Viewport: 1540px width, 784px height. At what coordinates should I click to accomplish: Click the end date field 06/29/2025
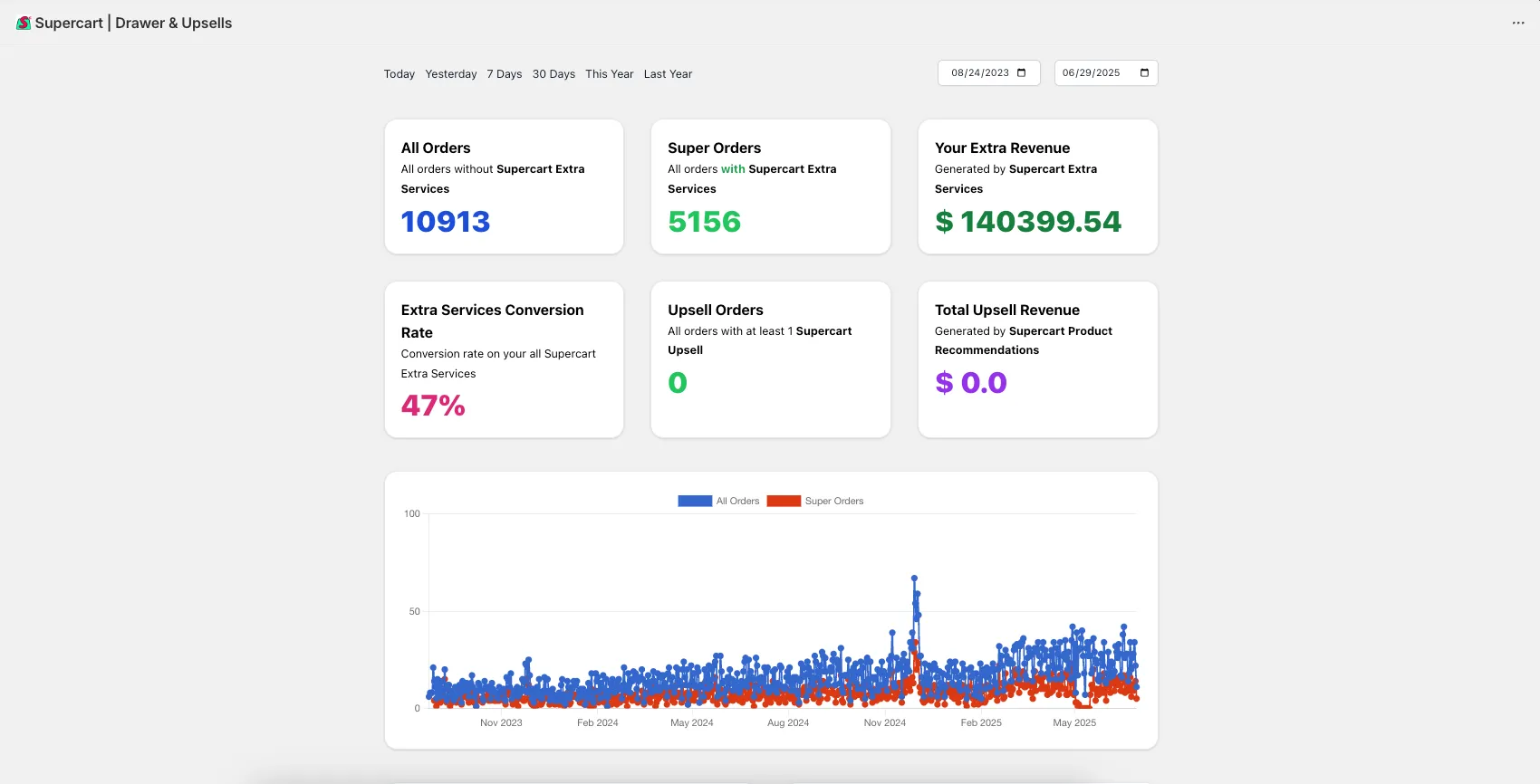(1106, 72)
